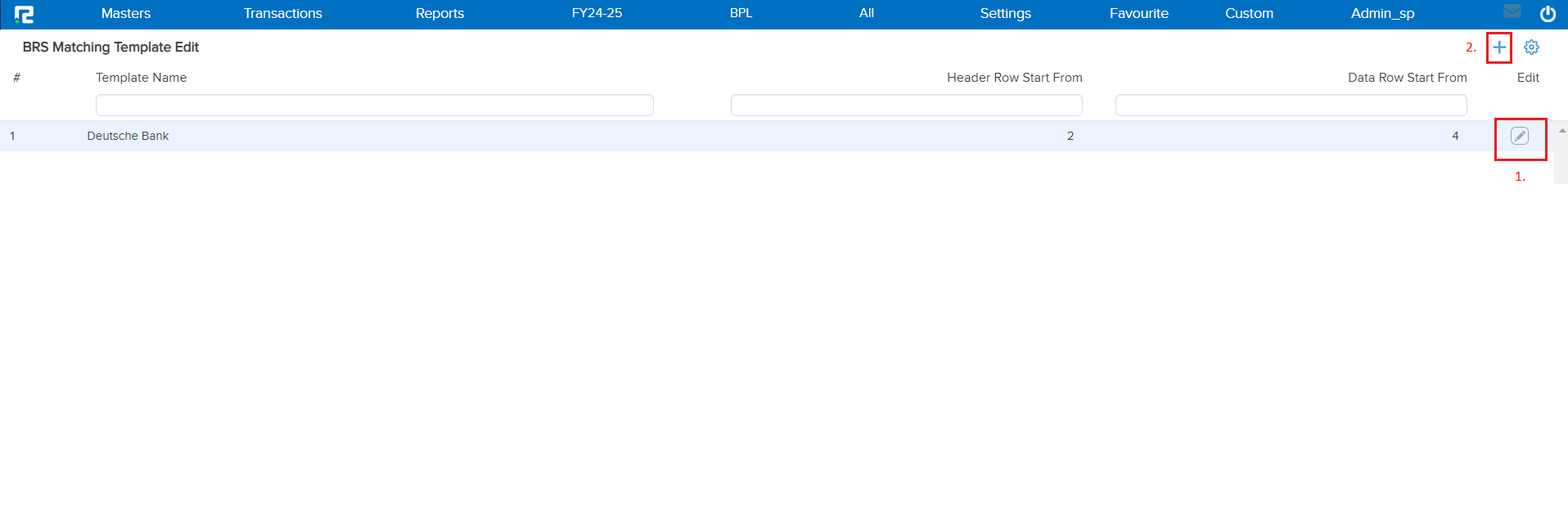Image resolution: width=1568 pixels, height=530 pixels.
Task: Open the Favourite menu
Action: click(1138, 14)
